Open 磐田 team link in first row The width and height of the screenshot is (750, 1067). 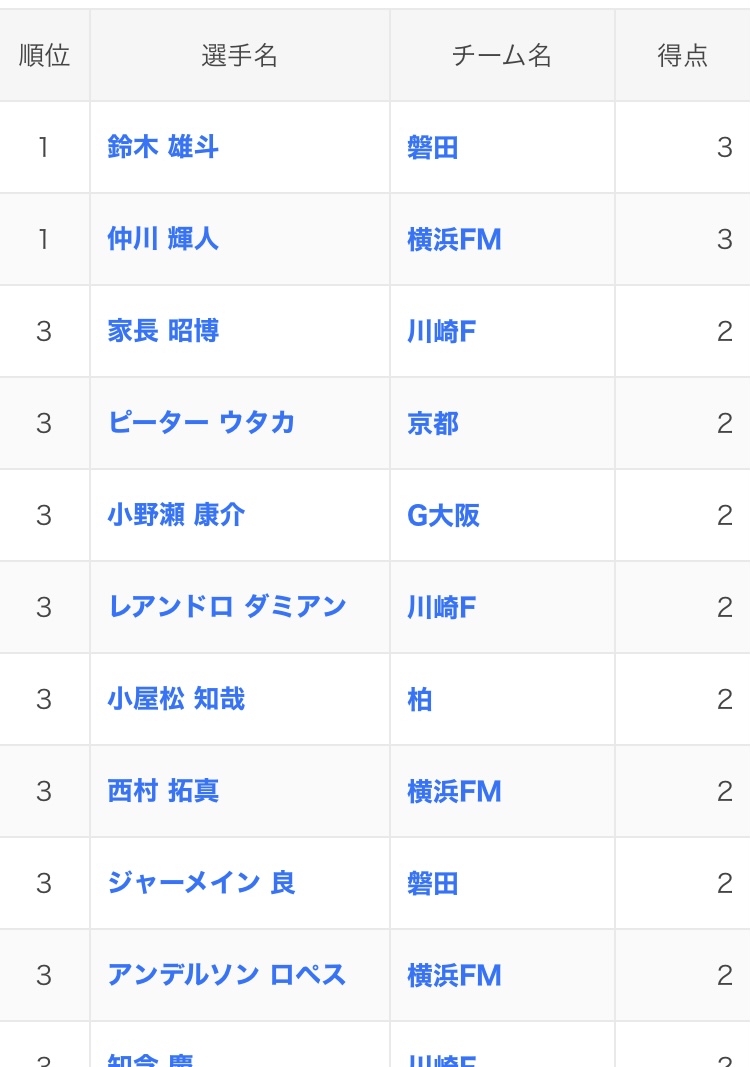433,147
